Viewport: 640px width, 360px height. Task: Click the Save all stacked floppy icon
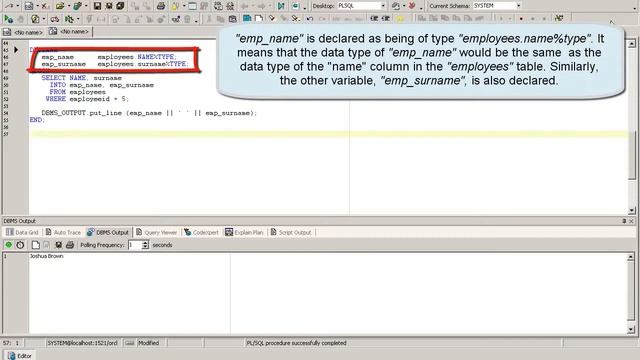[x=120, y=6]
